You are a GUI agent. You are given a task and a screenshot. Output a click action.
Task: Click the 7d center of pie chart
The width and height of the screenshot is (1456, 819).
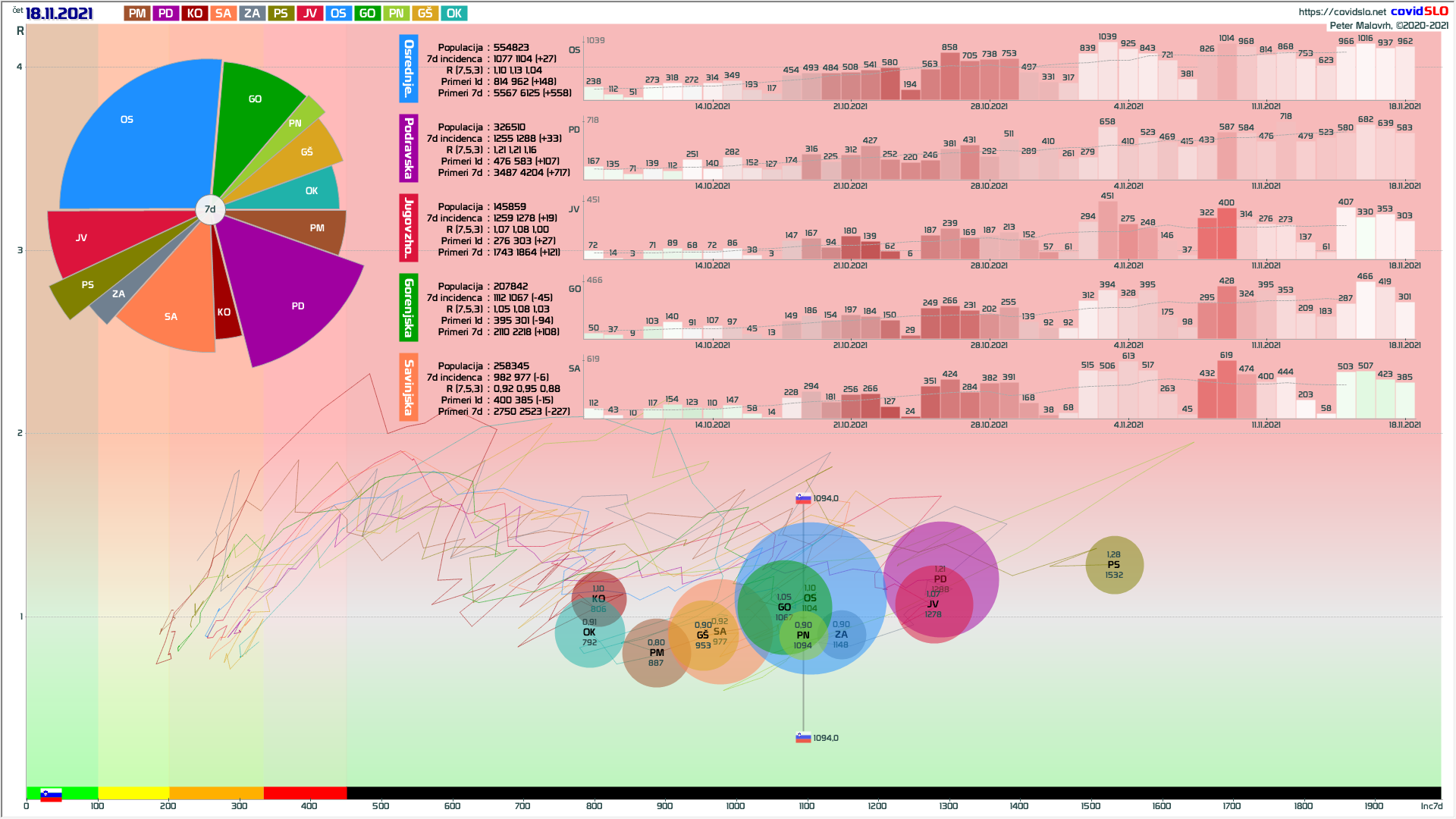pyautogui.click(x=210, y=209)
